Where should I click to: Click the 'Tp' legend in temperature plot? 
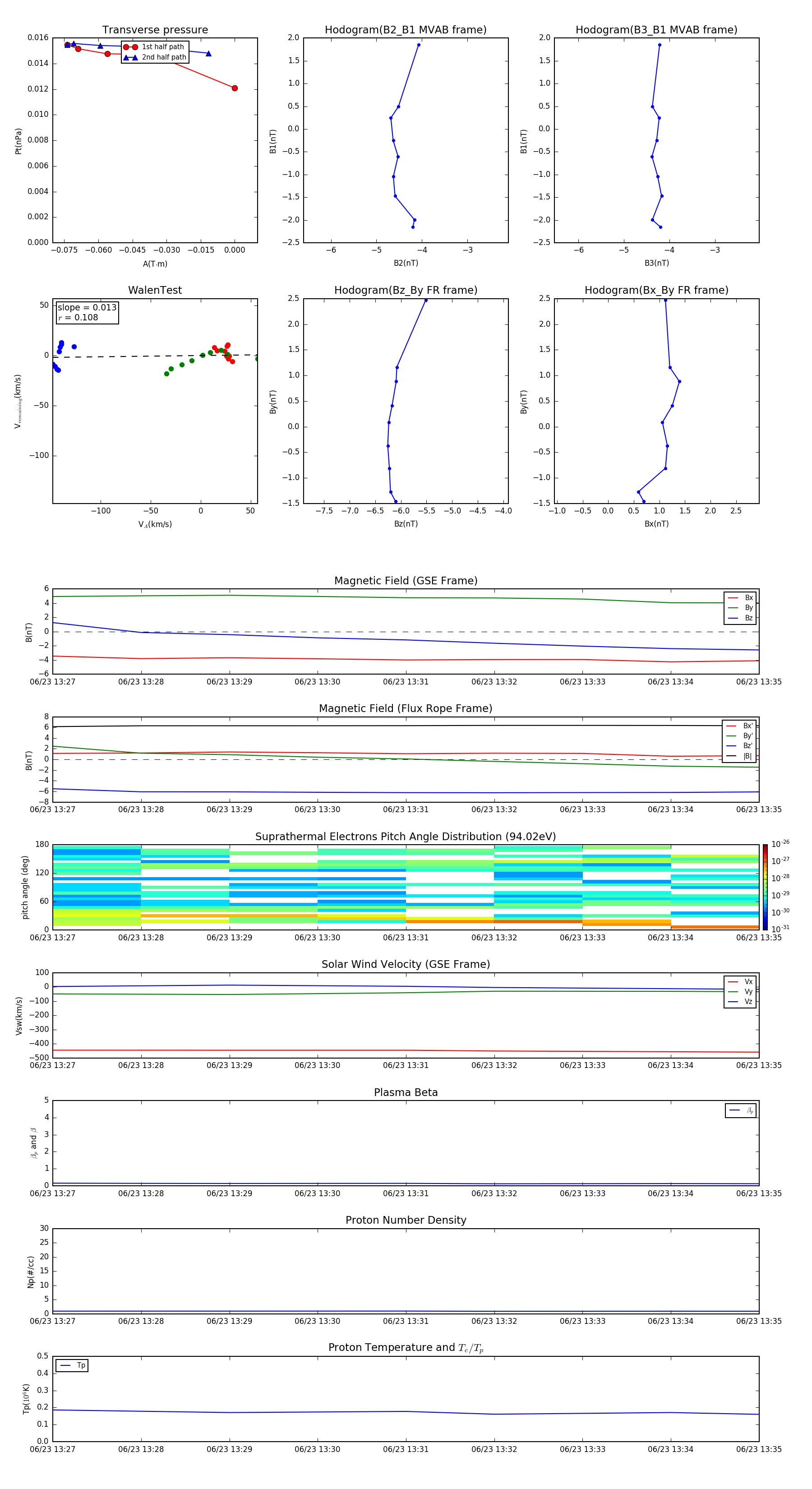coord(72,1365)
